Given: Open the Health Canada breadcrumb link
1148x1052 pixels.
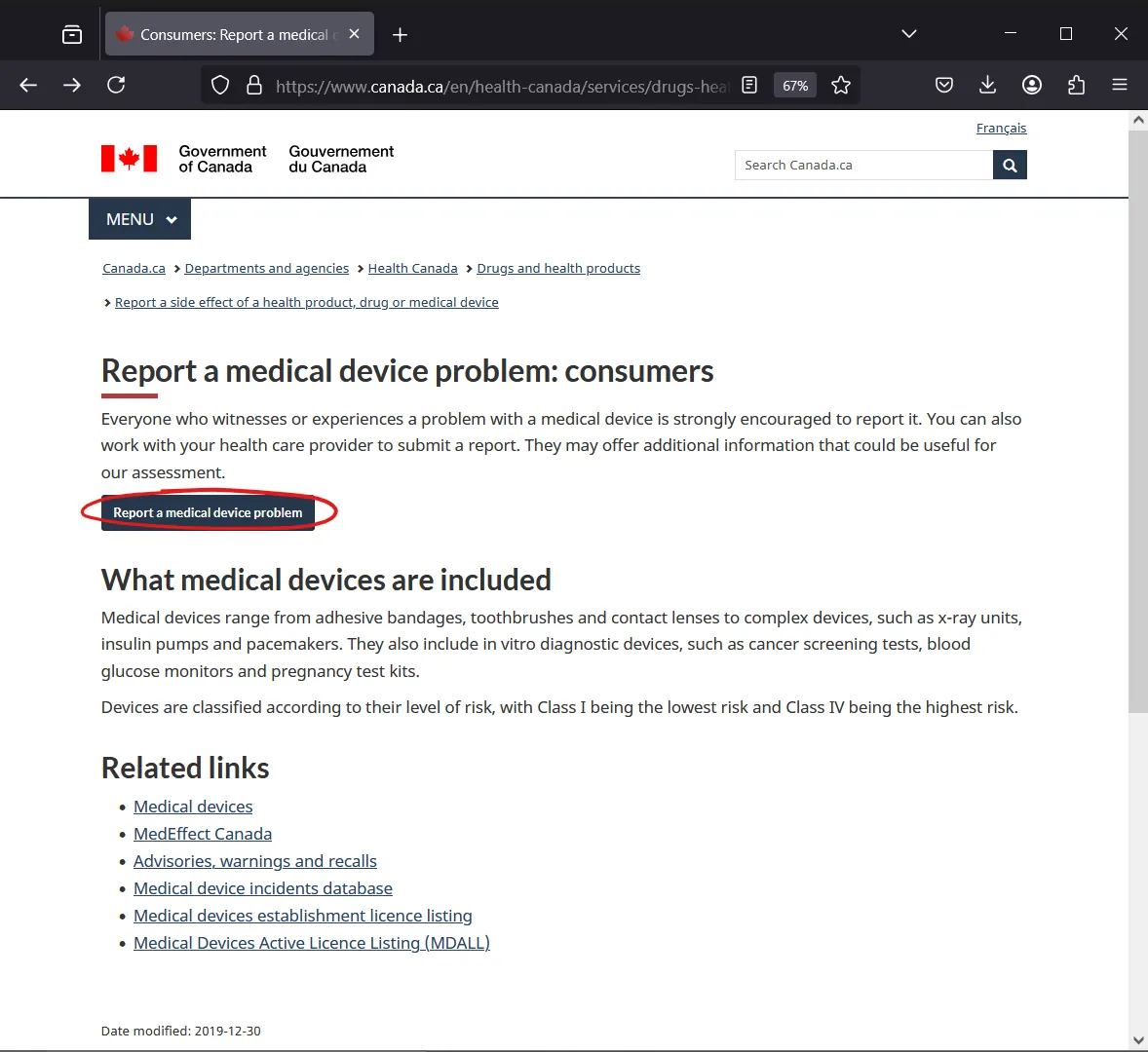Looking at the screenshot, I should pos(413,269).
